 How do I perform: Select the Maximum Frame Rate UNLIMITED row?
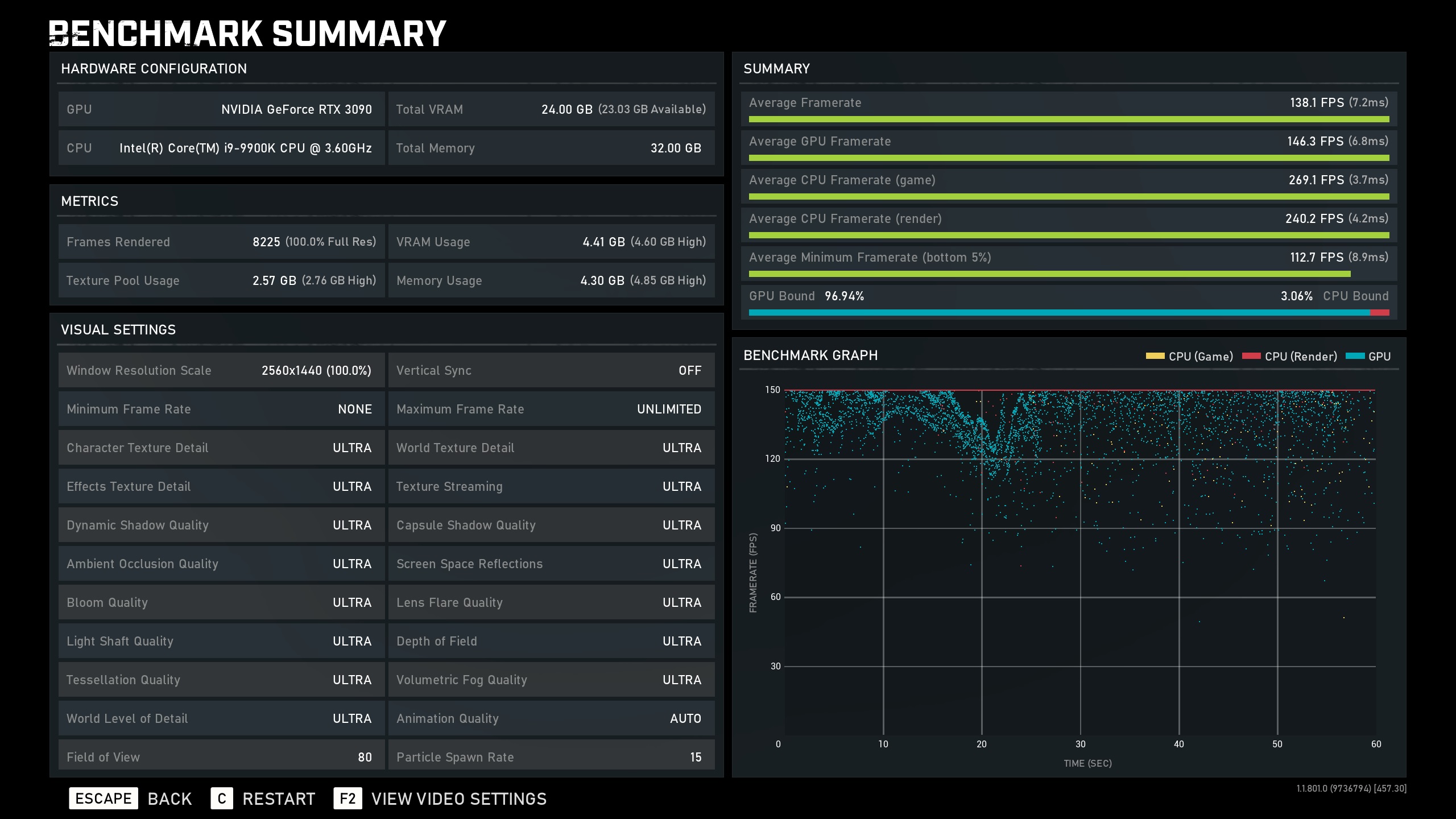click(x=551, y=409)
